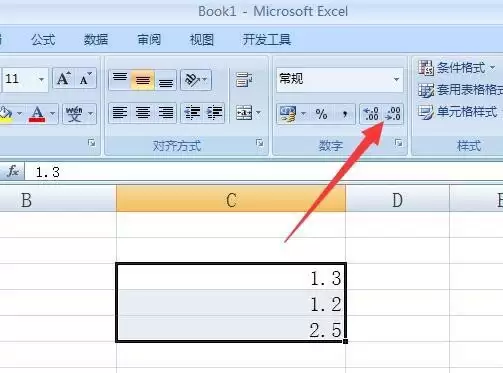The image size is (503, 373).
Task: Launch the 数字 number format dialog
Action: pyautogui.click(x=398, y=143)
